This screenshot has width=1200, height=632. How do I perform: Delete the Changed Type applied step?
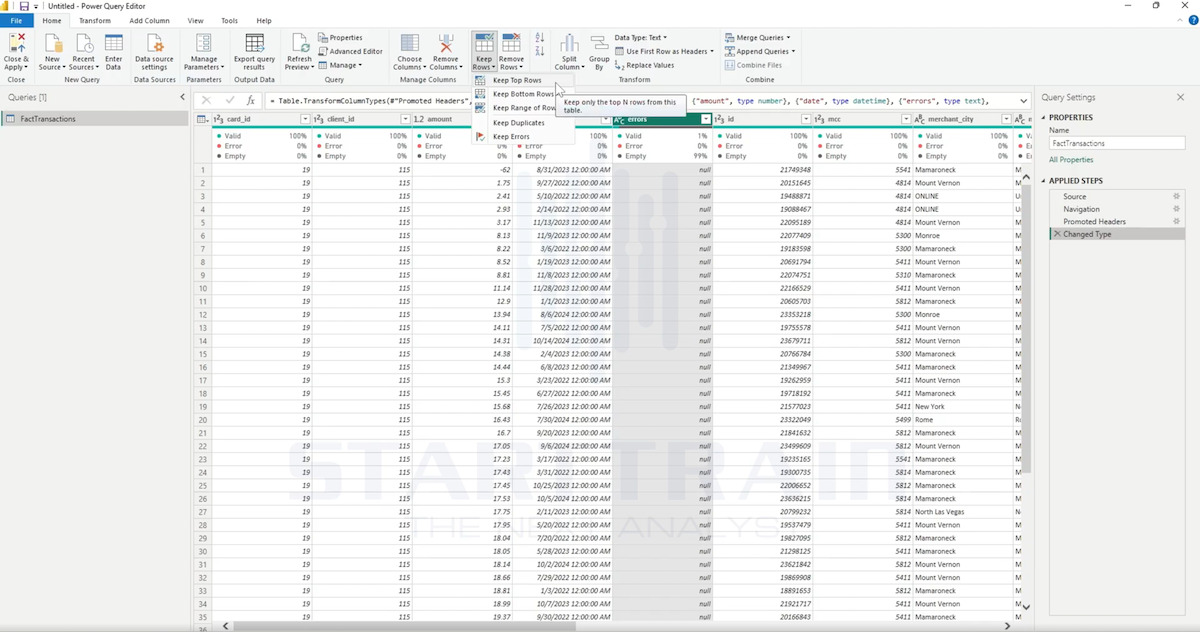point(1057,234)
